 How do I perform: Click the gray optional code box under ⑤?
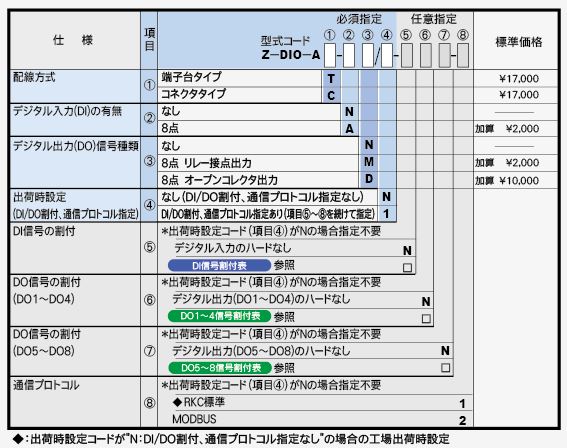point(406,55)
